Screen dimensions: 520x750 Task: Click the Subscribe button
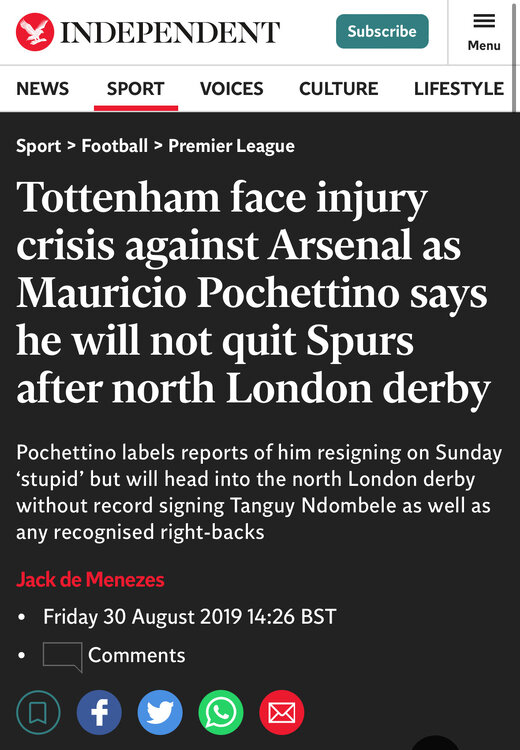(382, 31)
